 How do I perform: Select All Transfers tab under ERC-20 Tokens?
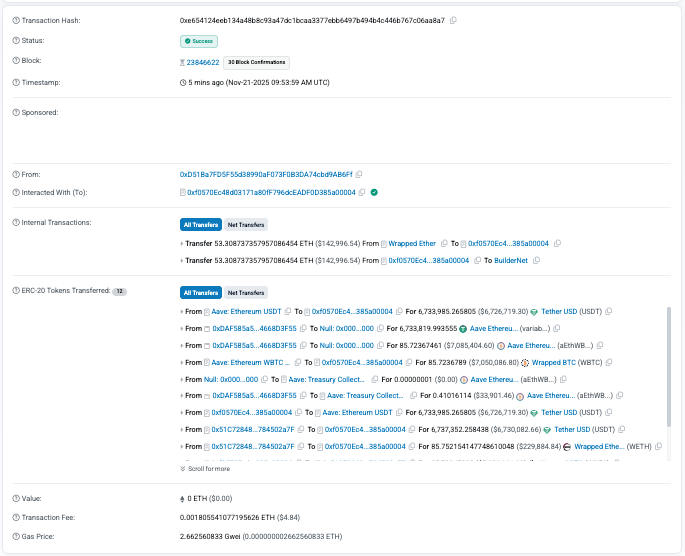point(200,293)
